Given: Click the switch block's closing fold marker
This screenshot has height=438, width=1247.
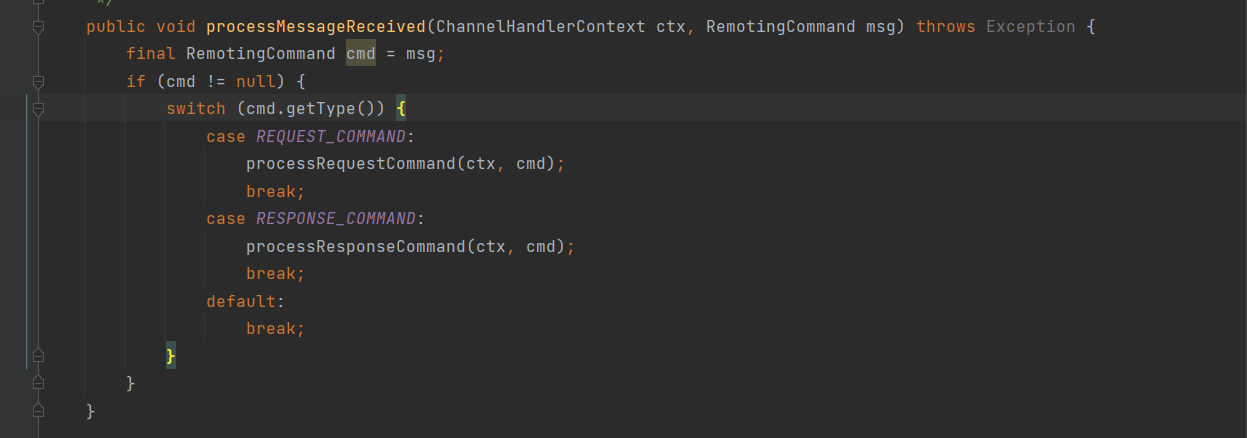Looking at the screenshot, I should click(x=38, y=356).
